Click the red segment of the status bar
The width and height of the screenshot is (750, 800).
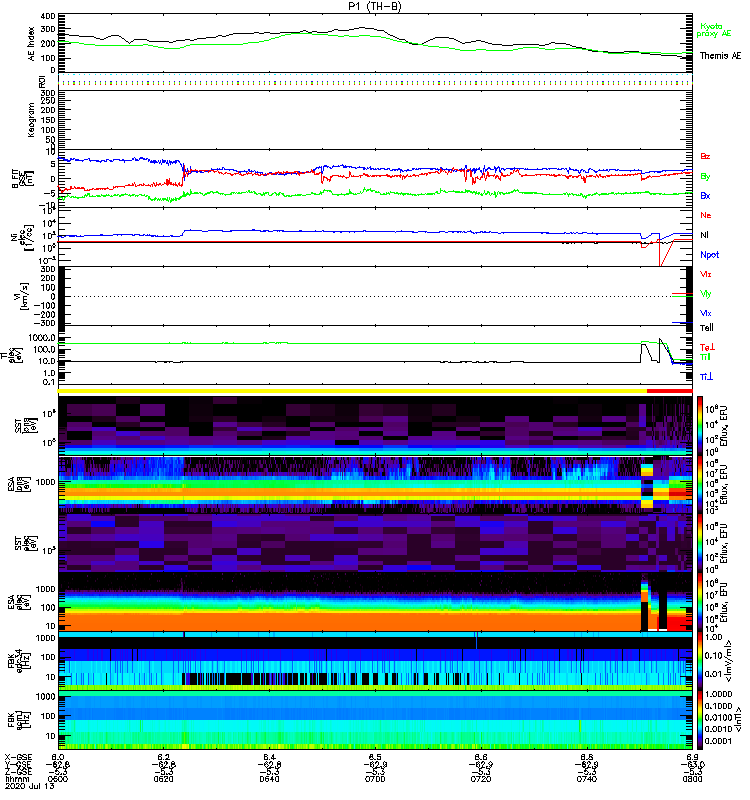coord(669,391)
